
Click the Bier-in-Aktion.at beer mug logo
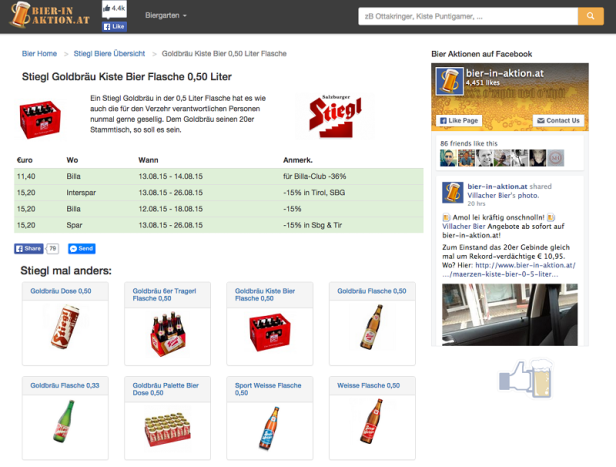coord(50,15)
